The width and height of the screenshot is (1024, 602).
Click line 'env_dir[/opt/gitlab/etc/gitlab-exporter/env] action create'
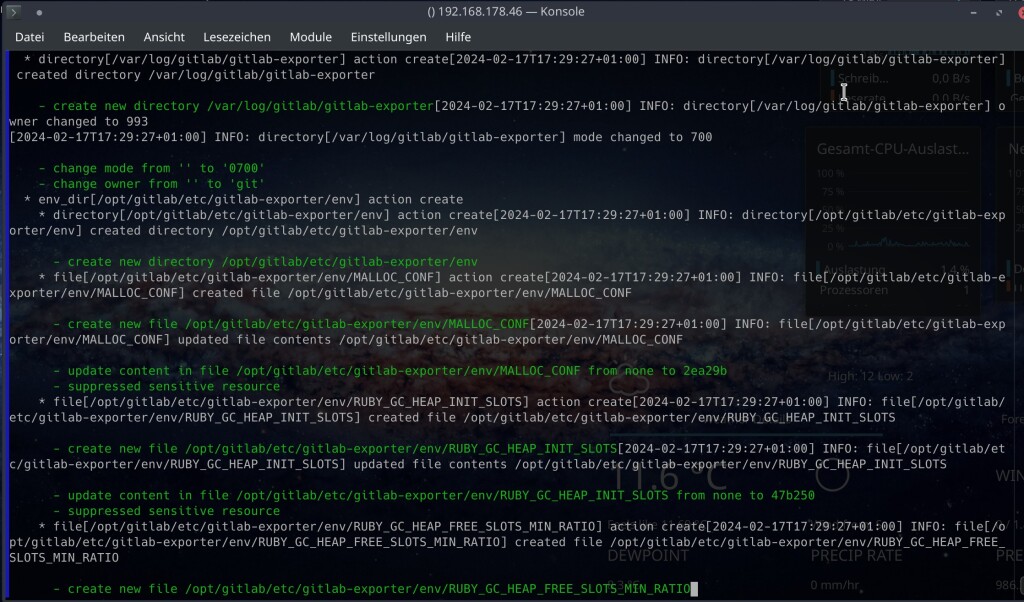[x=251, y=200]
